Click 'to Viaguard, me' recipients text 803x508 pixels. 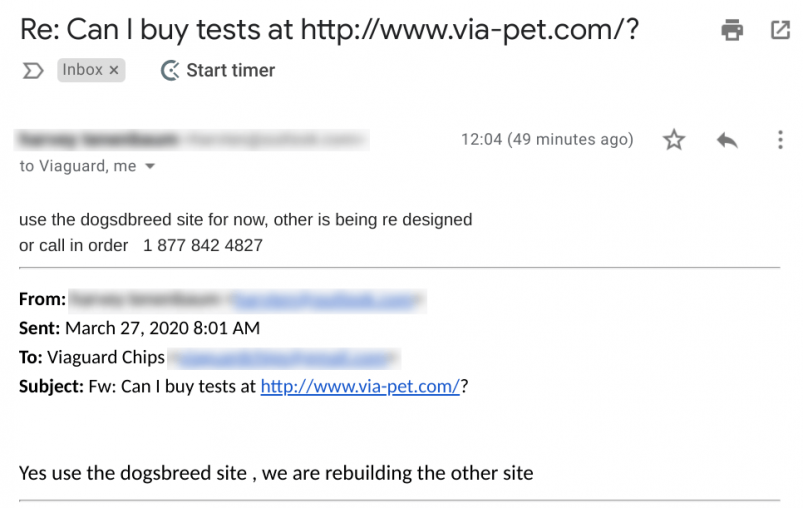pos(78,166)
